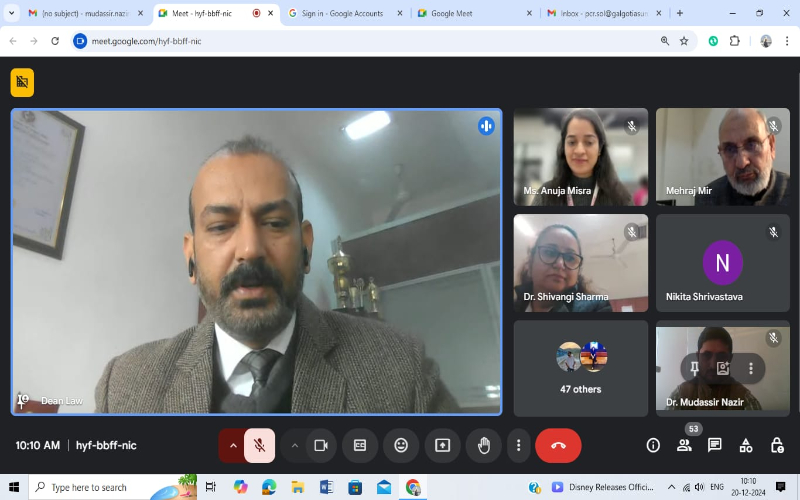
Task: Open chat with everyone
Action: click(715, 445)
